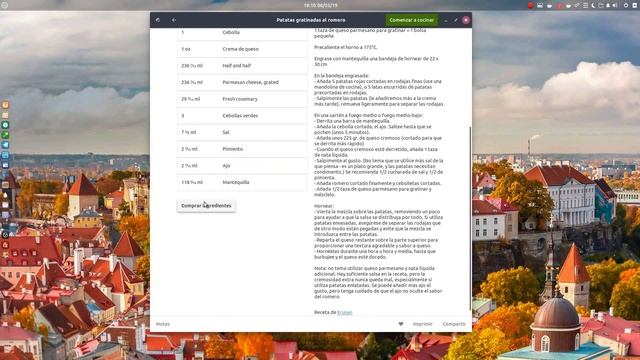Open the bright green square dock icon
Image resolution: width=640 pixels, height=360 pixels.
[x=5, y=135]
